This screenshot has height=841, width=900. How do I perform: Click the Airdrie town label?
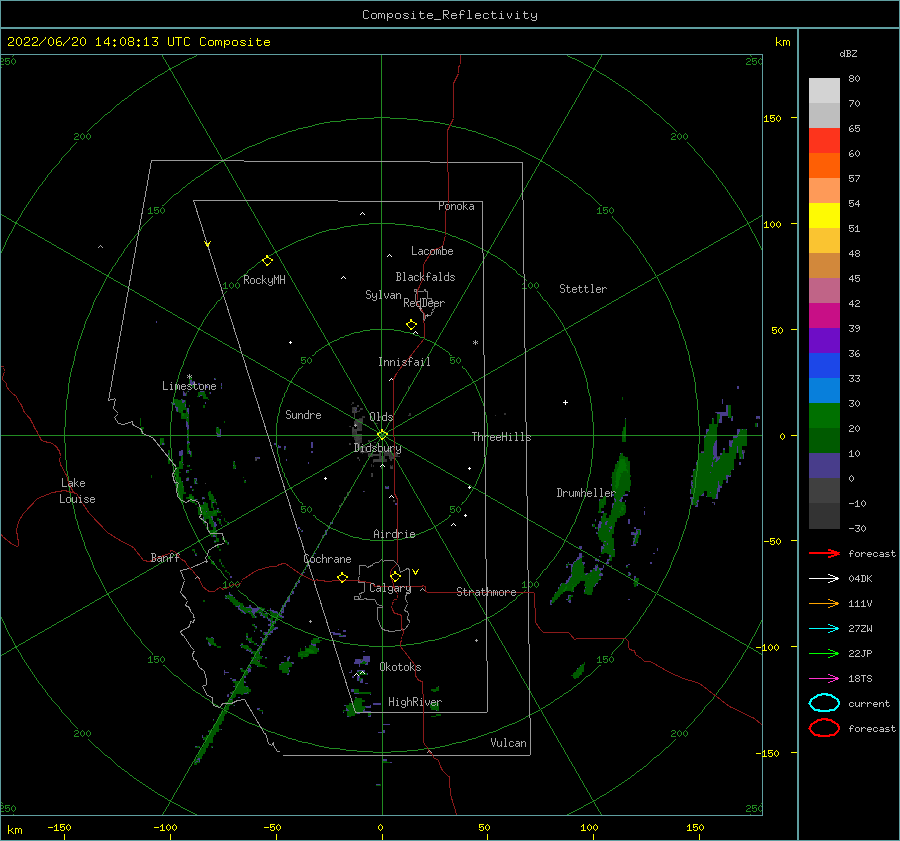click(x=394, y=534)
